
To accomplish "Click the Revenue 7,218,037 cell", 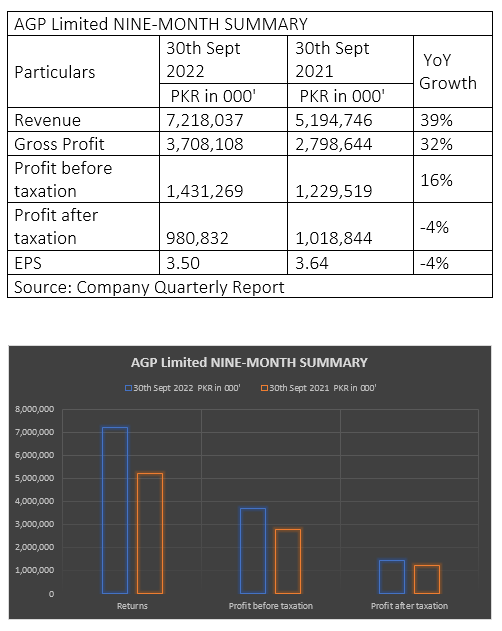I will (223, 120).
